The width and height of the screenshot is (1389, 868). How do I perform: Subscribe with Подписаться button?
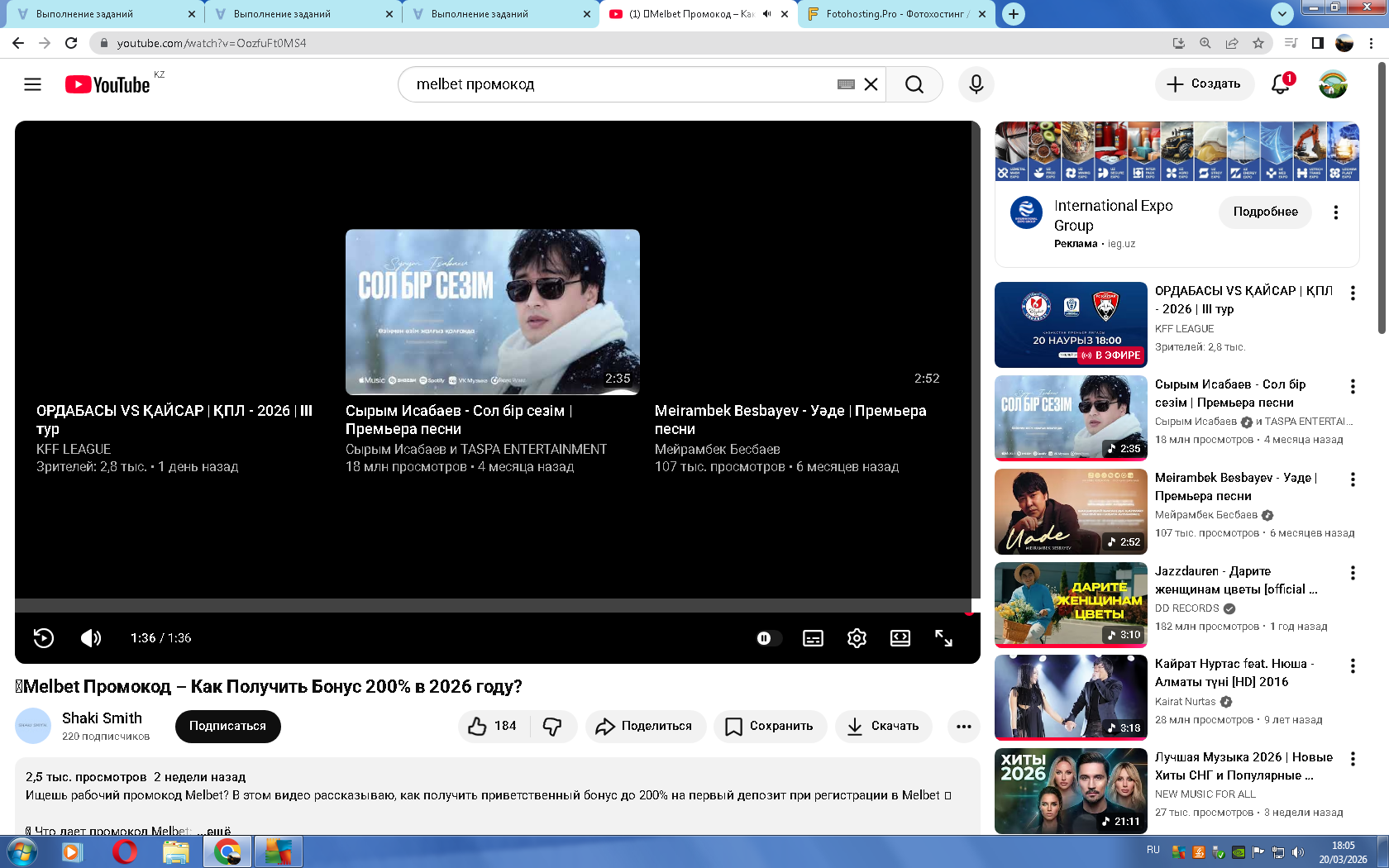(228, 727)
